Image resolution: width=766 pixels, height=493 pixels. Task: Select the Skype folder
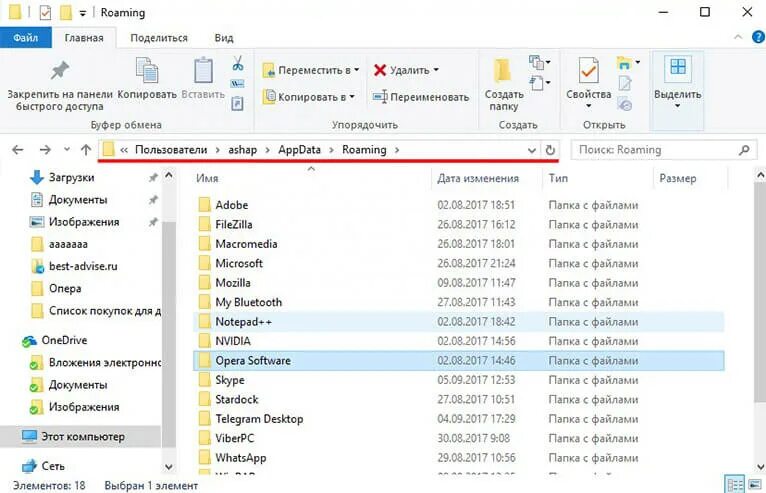[459, 380]
